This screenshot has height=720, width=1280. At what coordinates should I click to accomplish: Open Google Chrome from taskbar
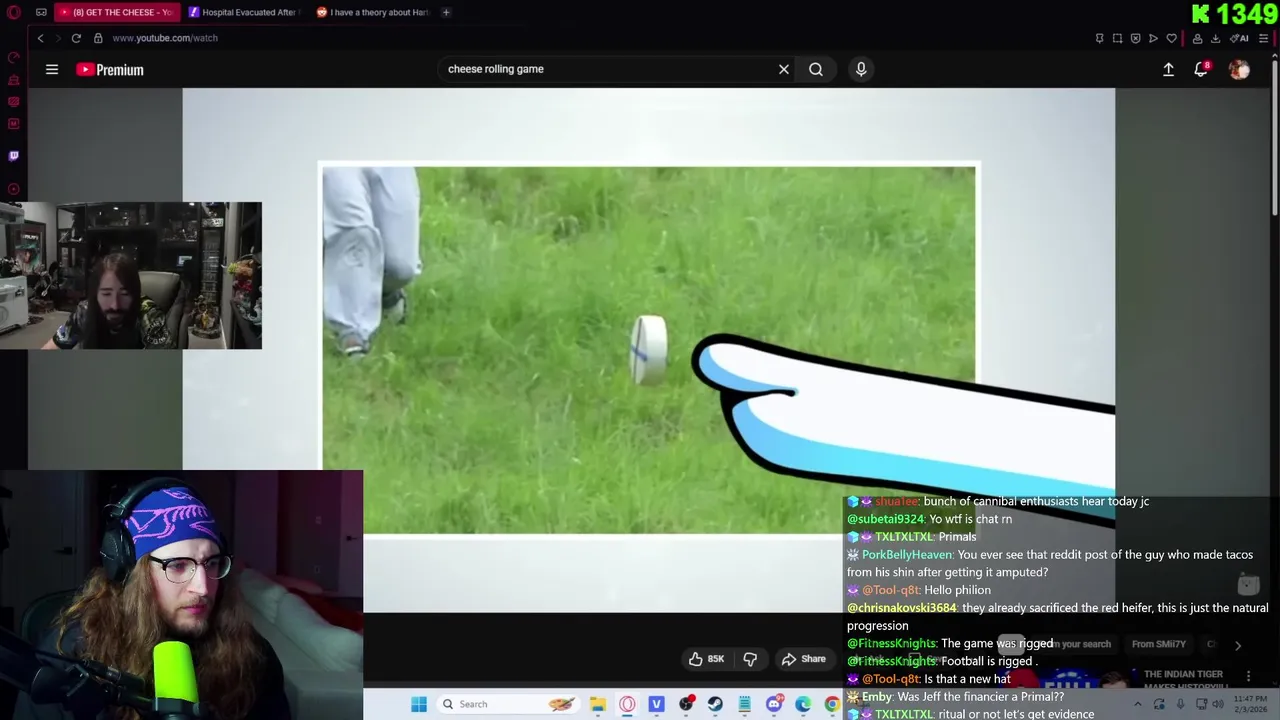(832, 704)
